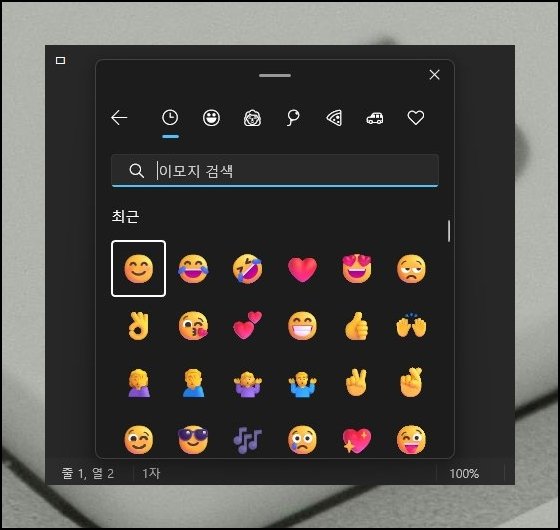Open the people emoji category tab

click(x=252, y=118)
